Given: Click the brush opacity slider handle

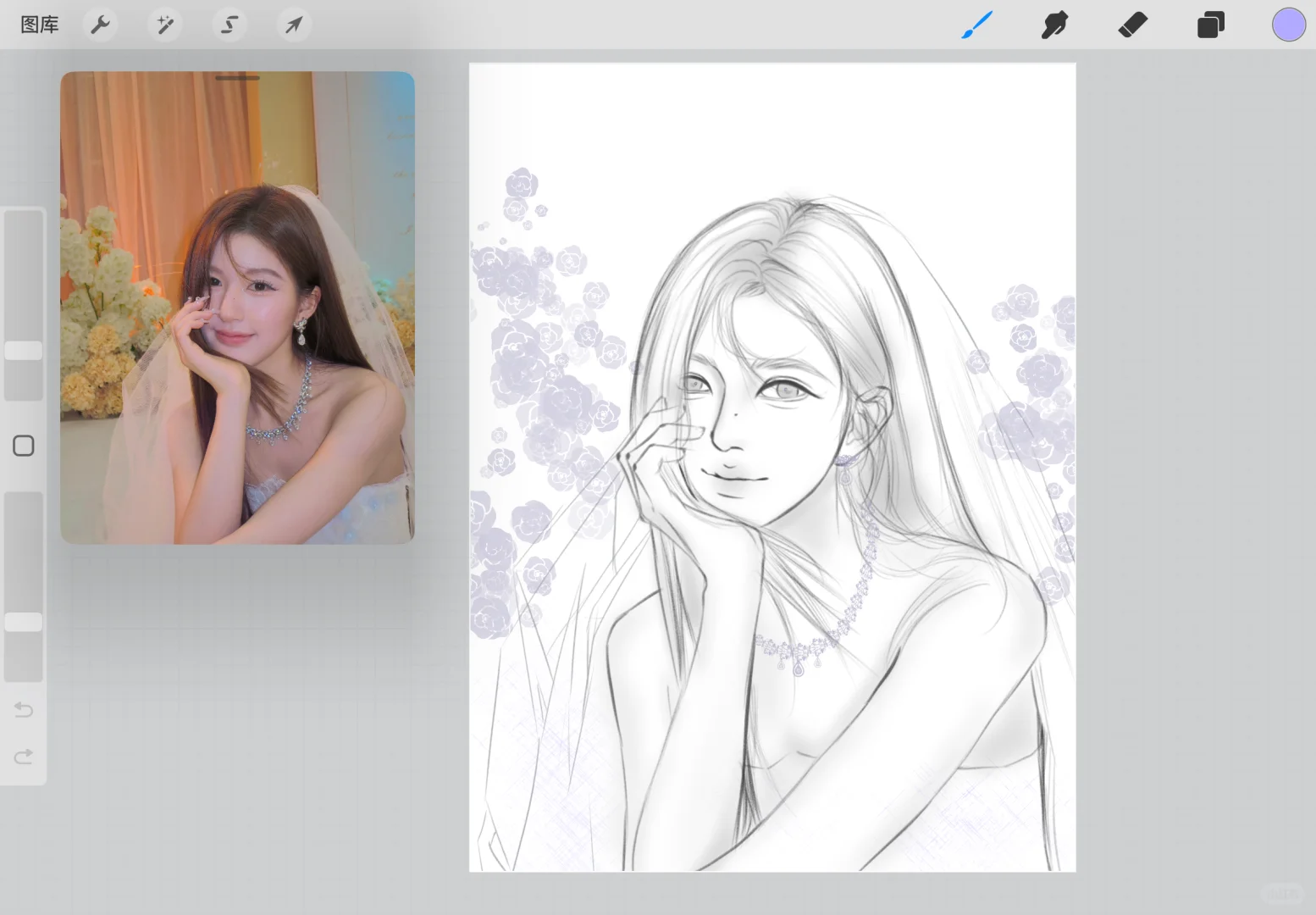Looking at the screenshot, I should [24, 622].
